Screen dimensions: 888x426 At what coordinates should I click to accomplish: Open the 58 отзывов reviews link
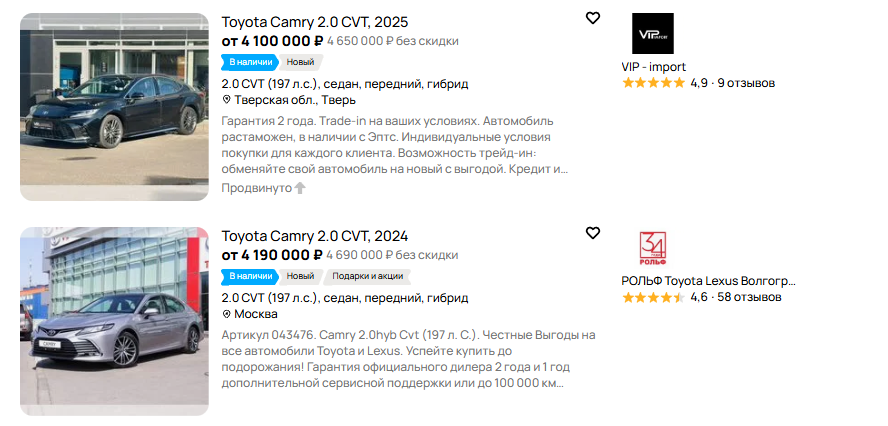tap(749, 297)
